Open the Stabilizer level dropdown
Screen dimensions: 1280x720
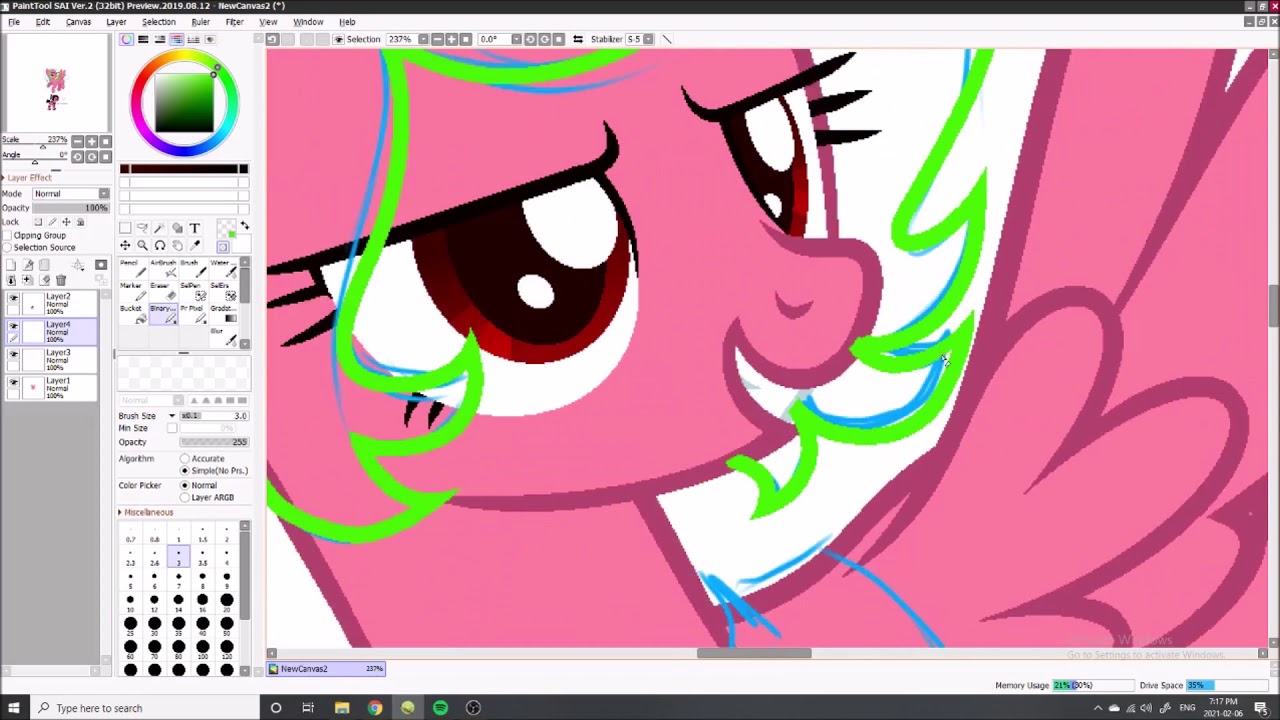tap(648, 39)
